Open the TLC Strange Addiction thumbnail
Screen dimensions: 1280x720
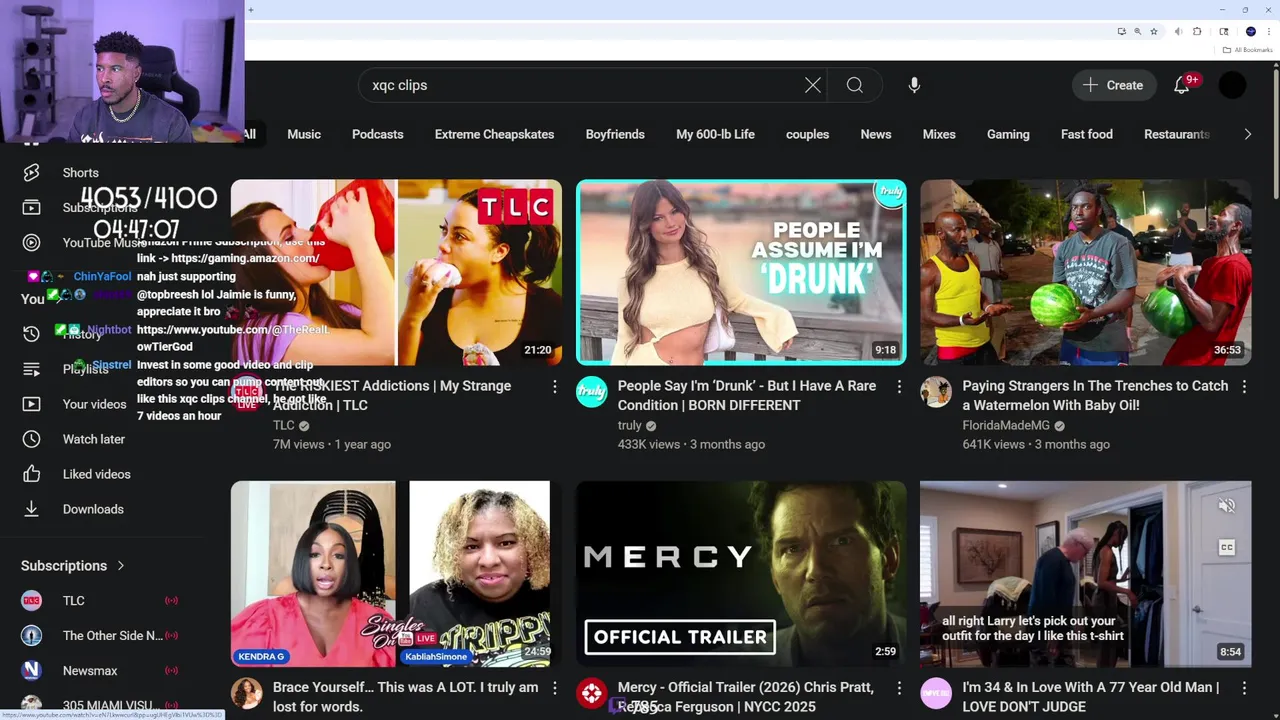(396, 272)
